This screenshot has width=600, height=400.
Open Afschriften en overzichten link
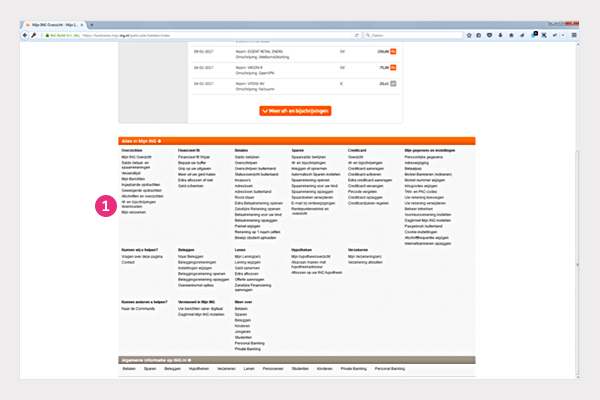pyautogui.click(x=142, y=196)
